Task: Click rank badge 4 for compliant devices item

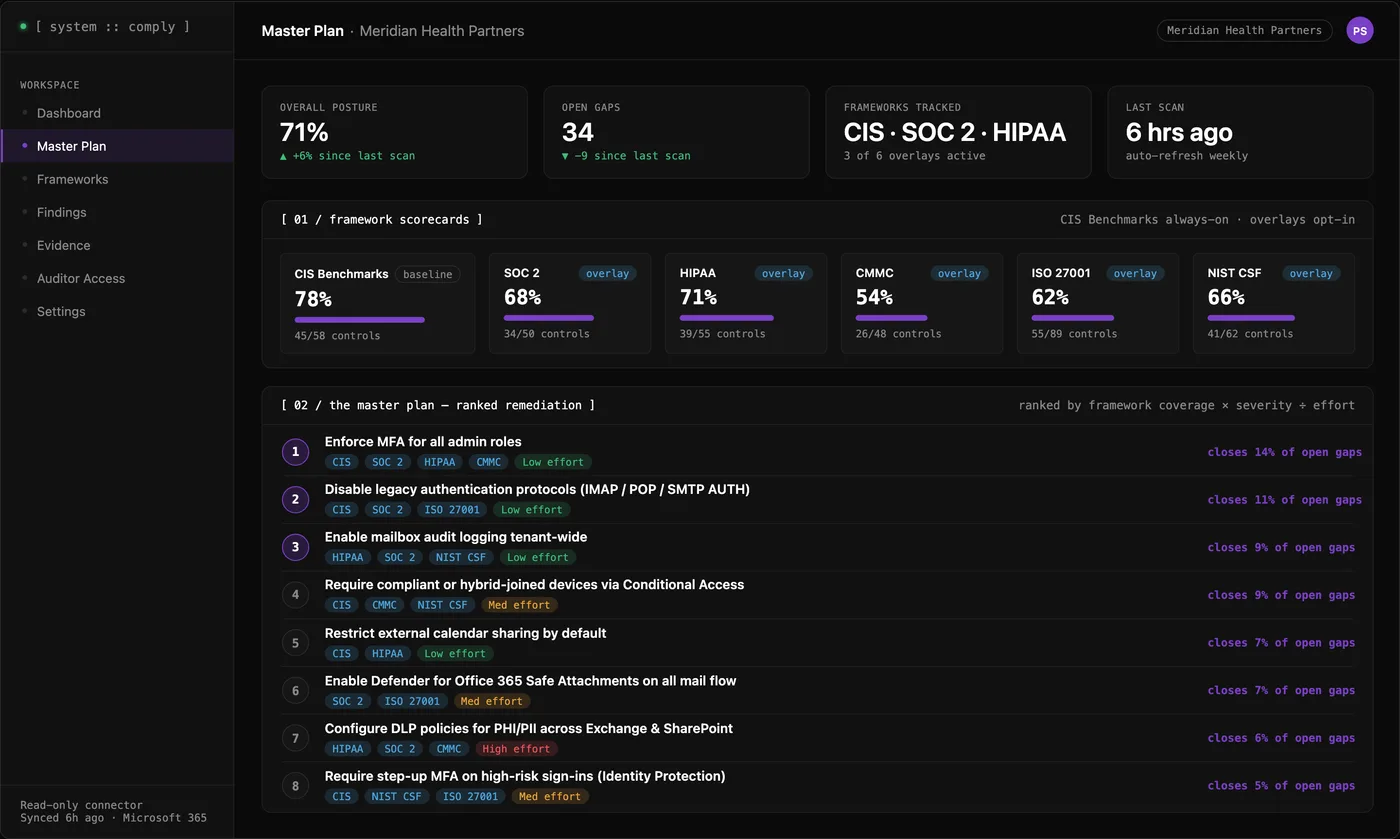Action: [x=295, y=595]
